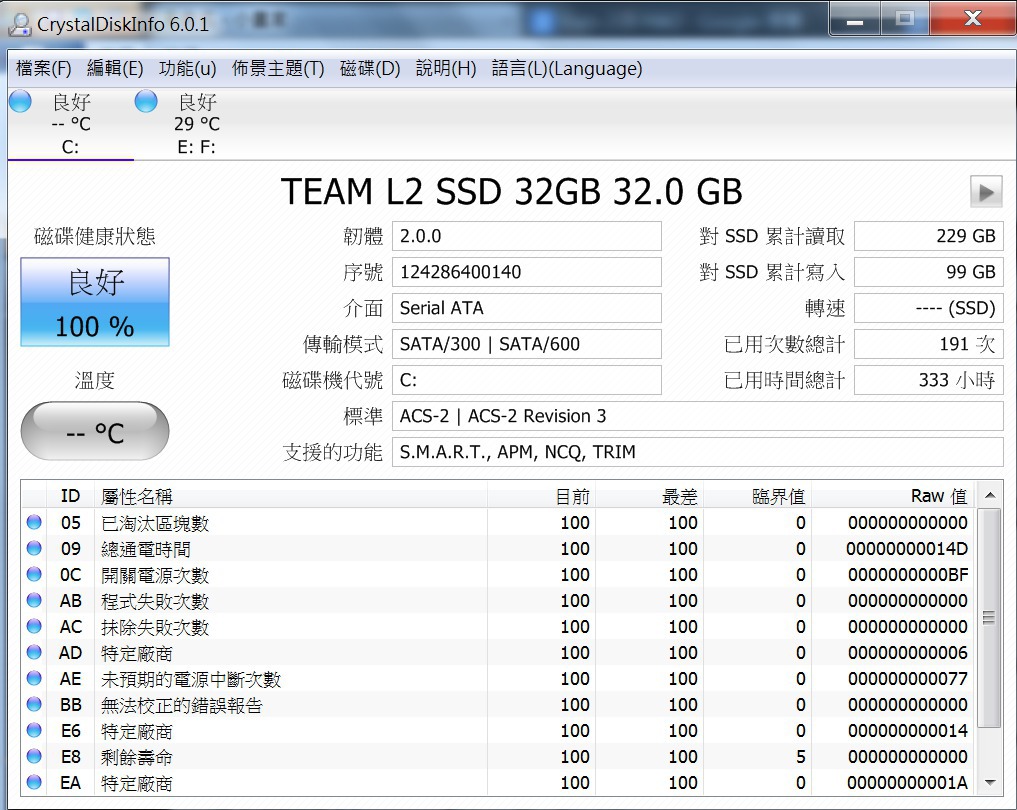The width and height of the screenshot is (1017, 810).
Task: Click the status dot for attribute 09
Action: coord(34,548)
